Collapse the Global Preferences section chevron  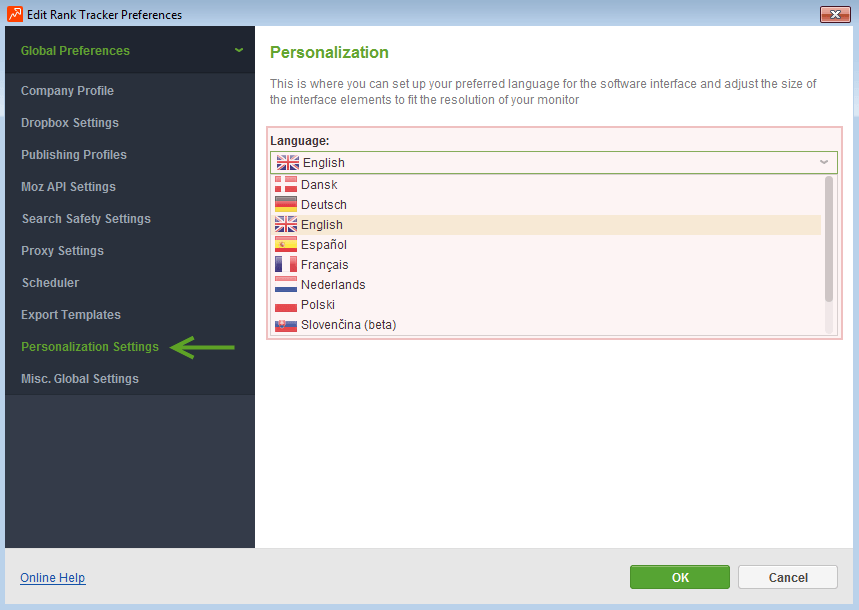coord(239,50)
